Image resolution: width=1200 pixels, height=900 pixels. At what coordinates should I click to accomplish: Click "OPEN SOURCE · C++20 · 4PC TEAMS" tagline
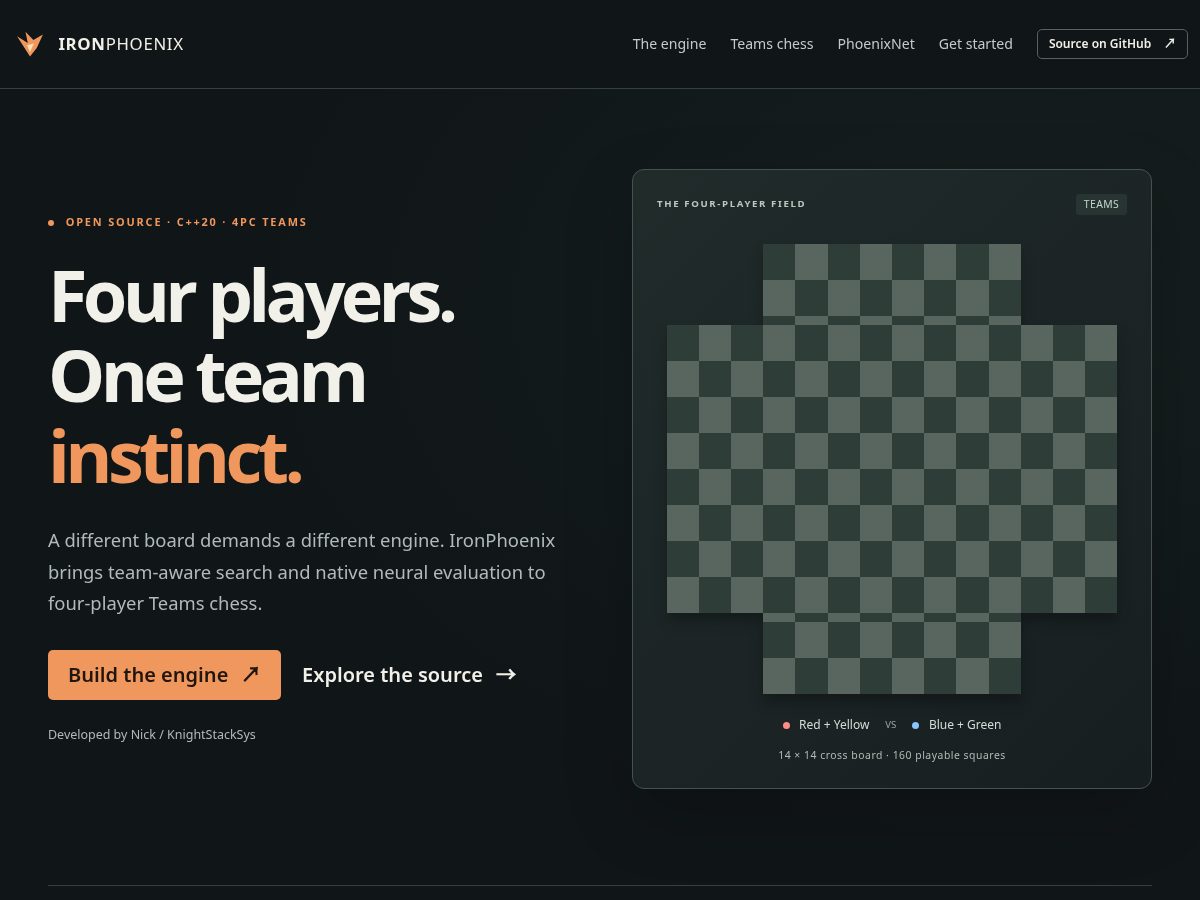186,222
